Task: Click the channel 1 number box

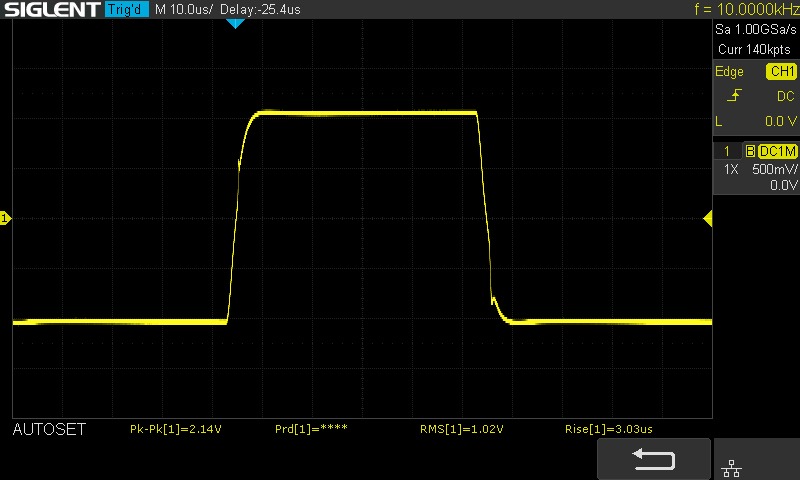Action: click(727, 151)
